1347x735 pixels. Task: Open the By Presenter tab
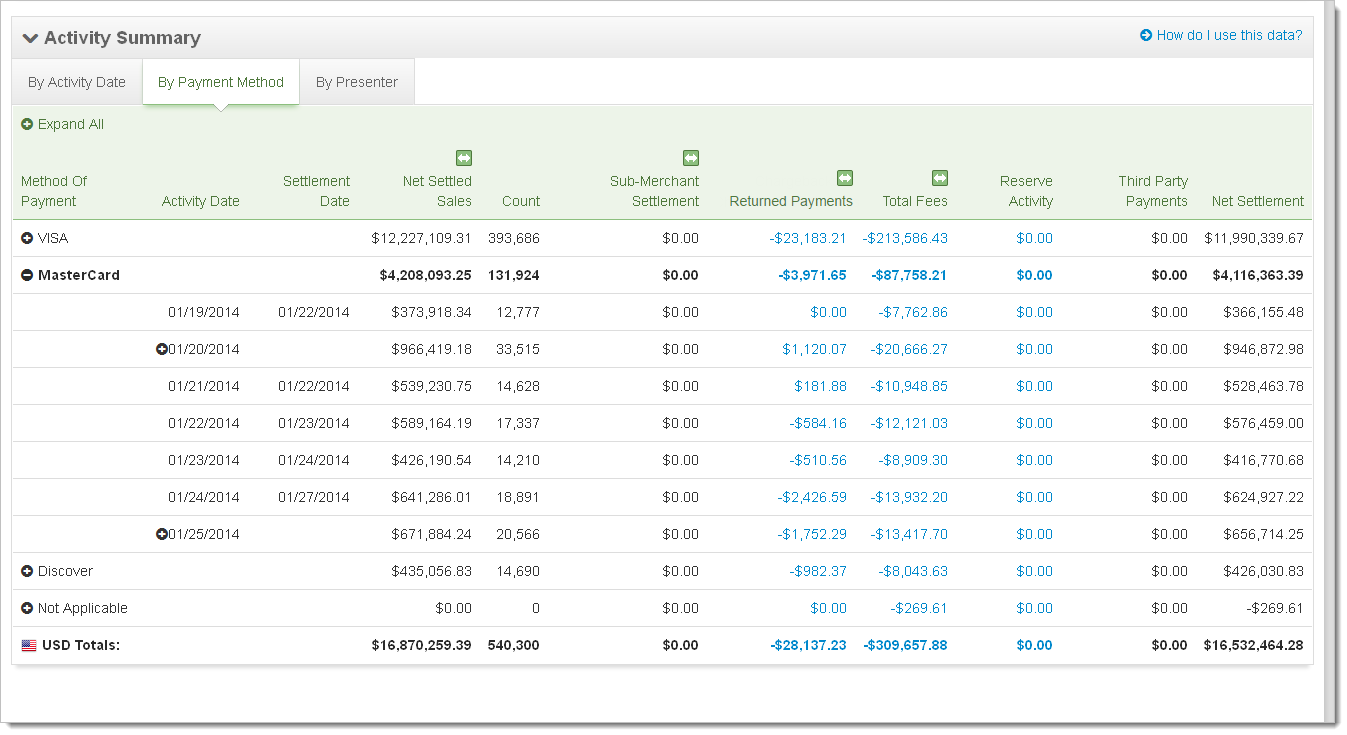[x=357, y=82]
